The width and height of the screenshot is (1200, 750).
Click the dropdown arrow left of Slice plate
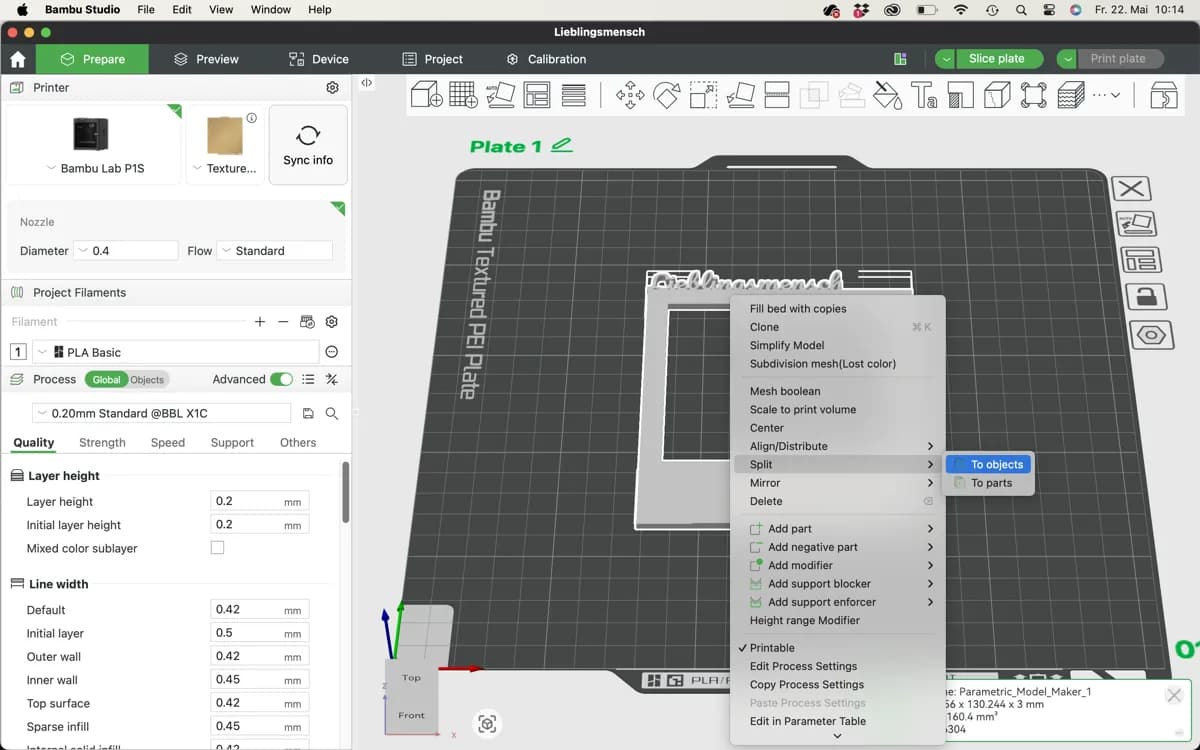tap(945, 59)
